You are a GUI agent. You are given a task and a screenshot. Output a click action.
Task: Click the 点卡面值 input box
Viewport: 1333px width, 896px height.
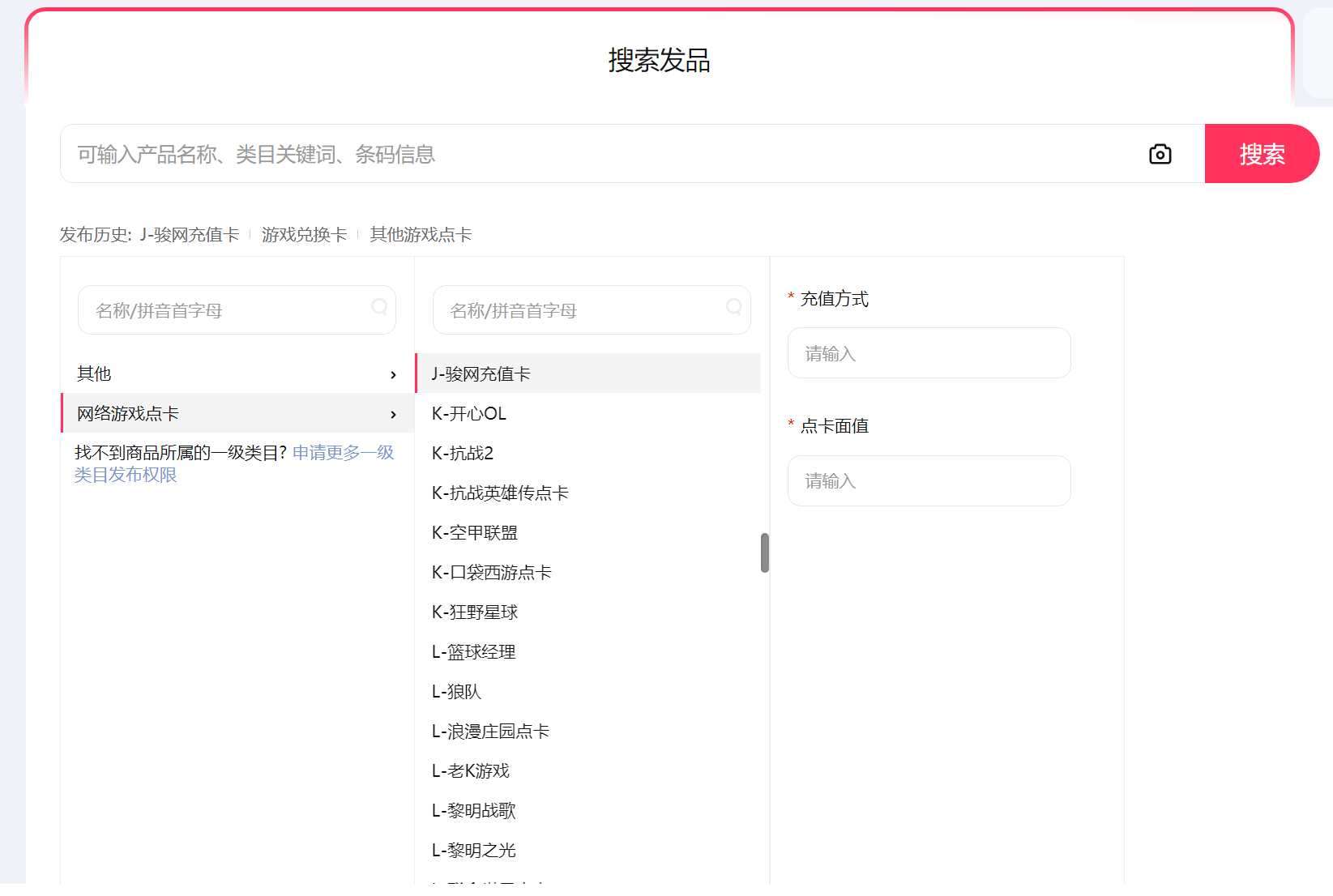click(x=929, y=481)
